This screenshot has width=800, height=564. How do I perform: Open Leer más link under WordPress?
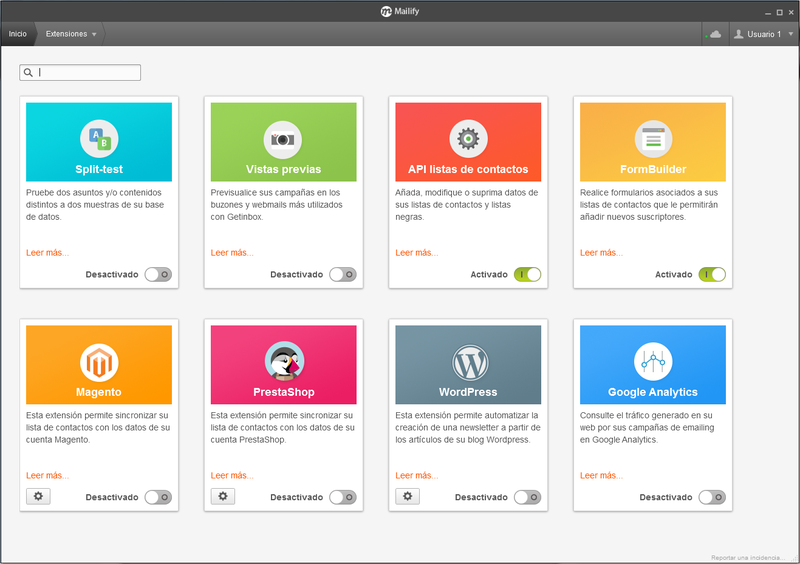point(417,475)
